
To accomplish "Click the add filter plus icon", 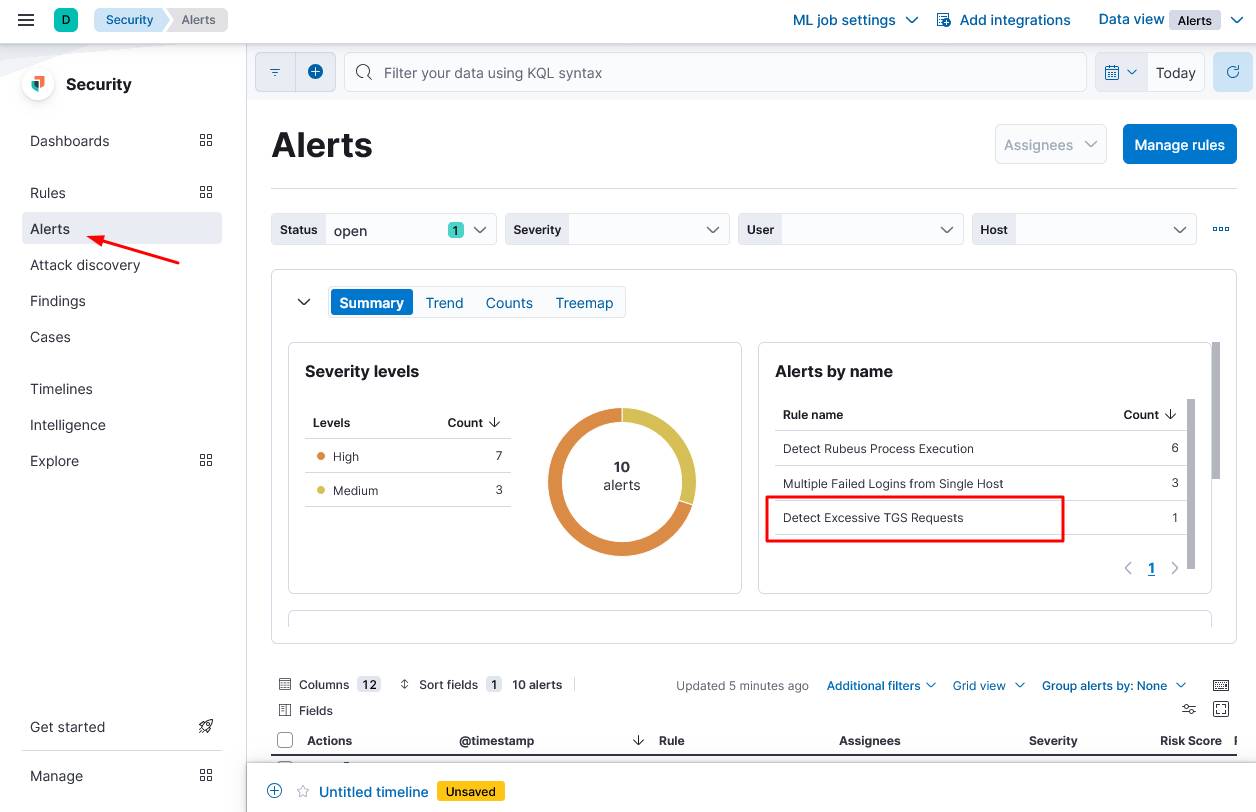I will [x=315, y=73].
